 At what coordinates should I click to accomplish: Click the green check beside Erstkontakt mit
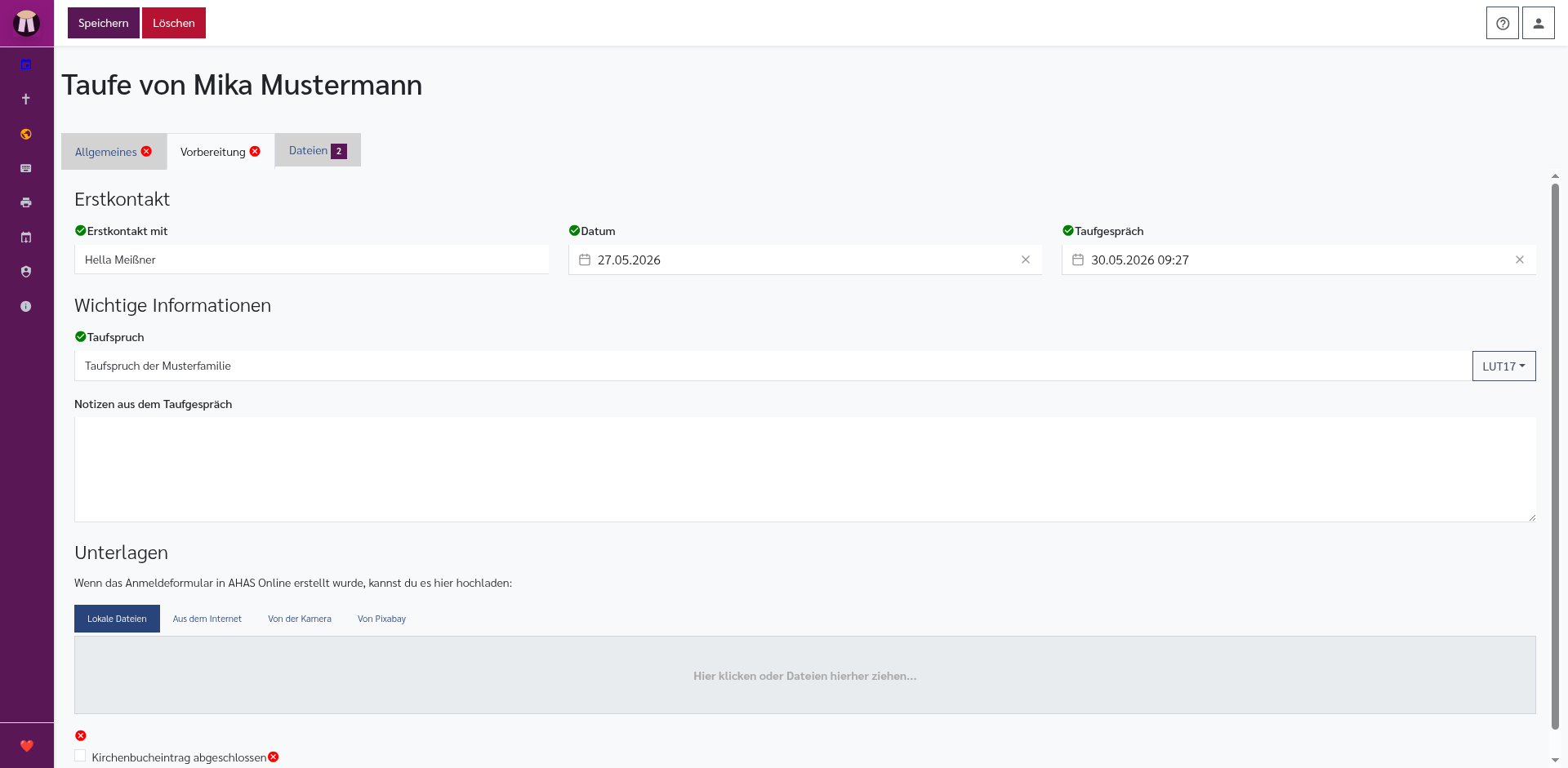click(x=80, y=230)
